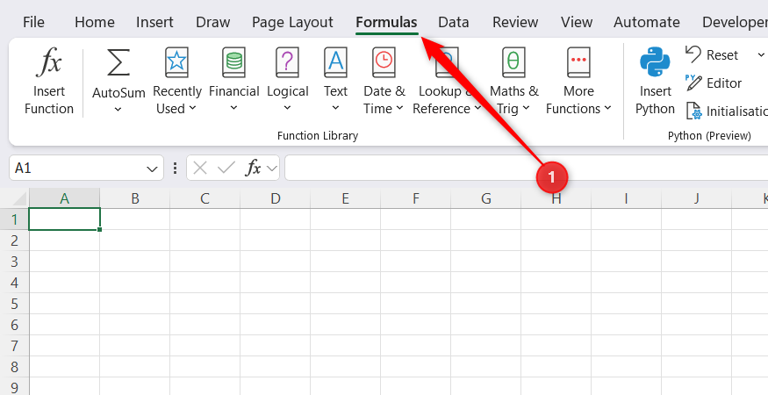
Task: Expand the Text functions dropdown arrow
Action: pos(336,108)
